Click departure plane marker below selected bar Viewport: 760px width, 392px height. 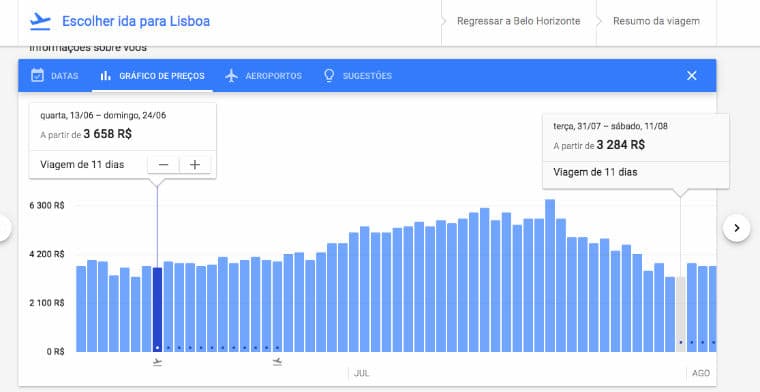click(157, 362)
